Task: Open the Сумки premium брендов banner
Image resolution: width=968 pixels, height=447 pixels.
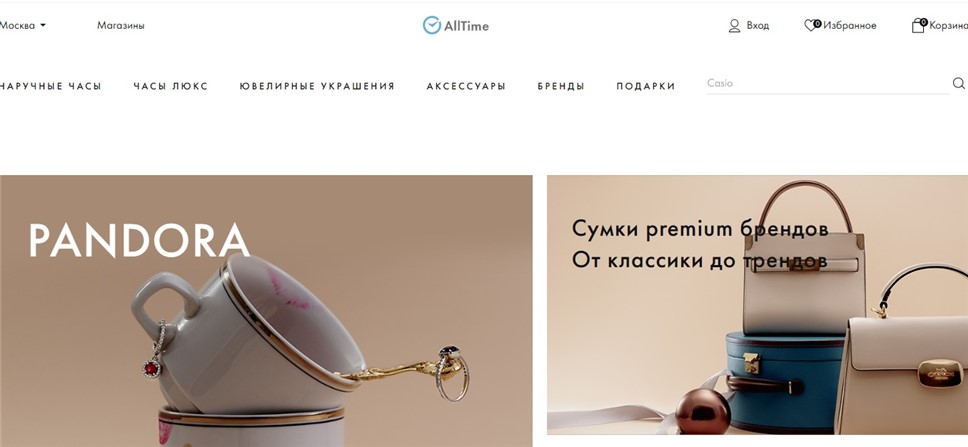Action: pyautogui.click(x=757, y=305)
